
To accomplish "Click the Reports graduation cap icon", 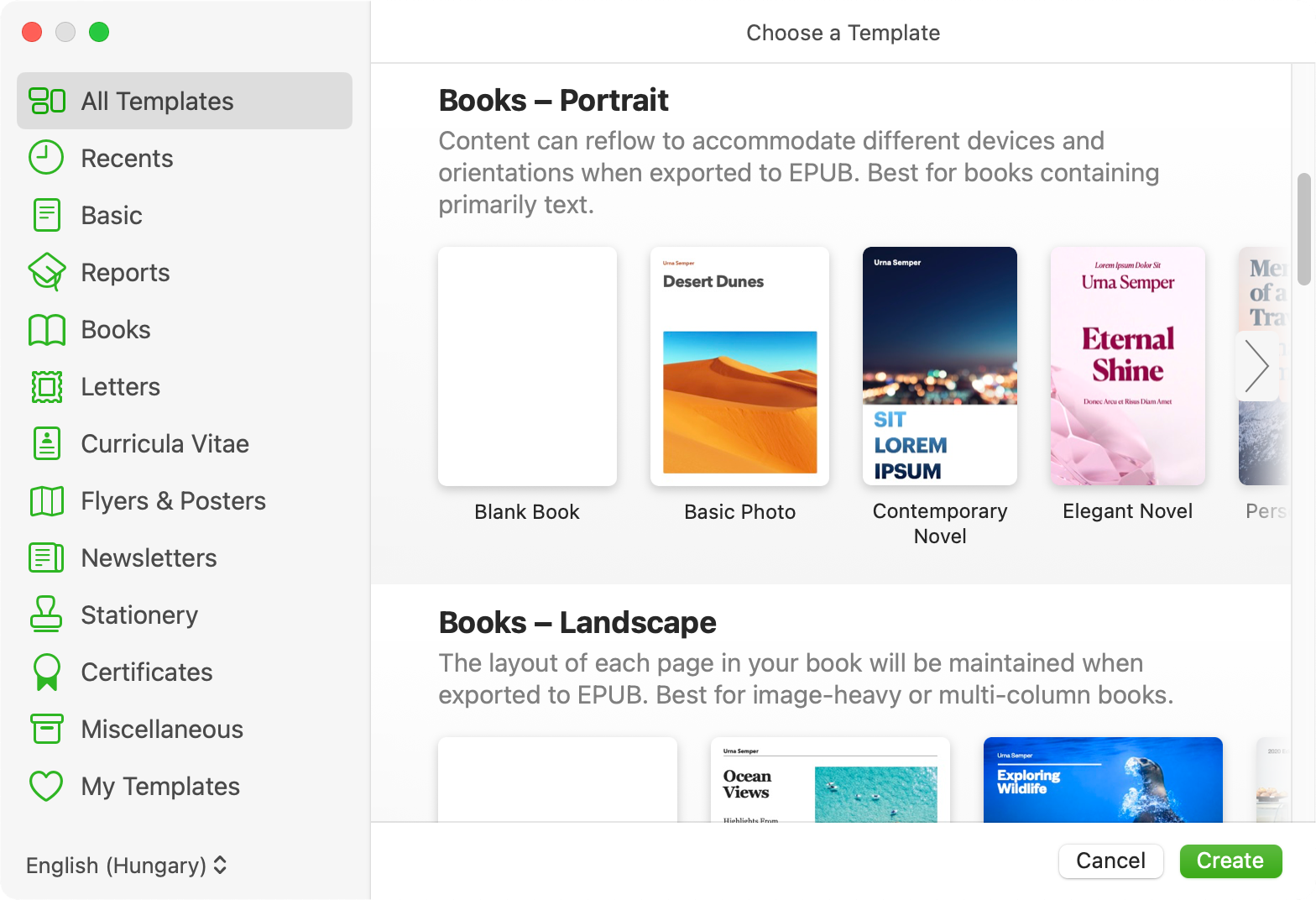I will (47, 272).
